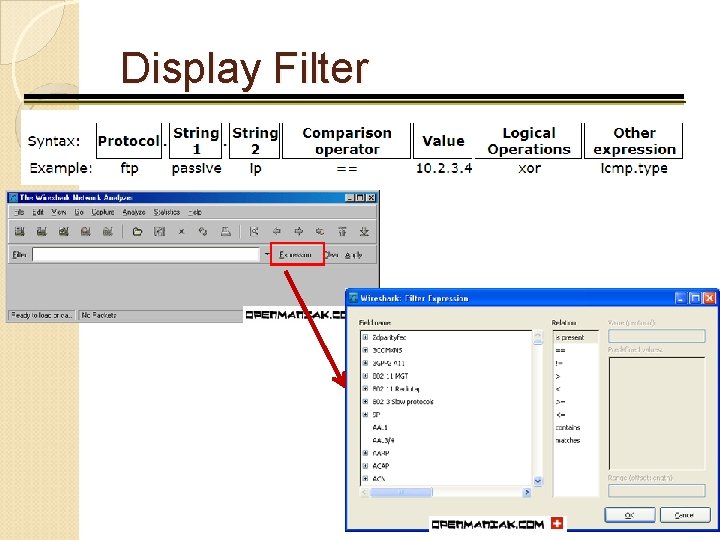Find a packet magnifier icon
This screenshot has width=720, height=540.
click(254, 231)
